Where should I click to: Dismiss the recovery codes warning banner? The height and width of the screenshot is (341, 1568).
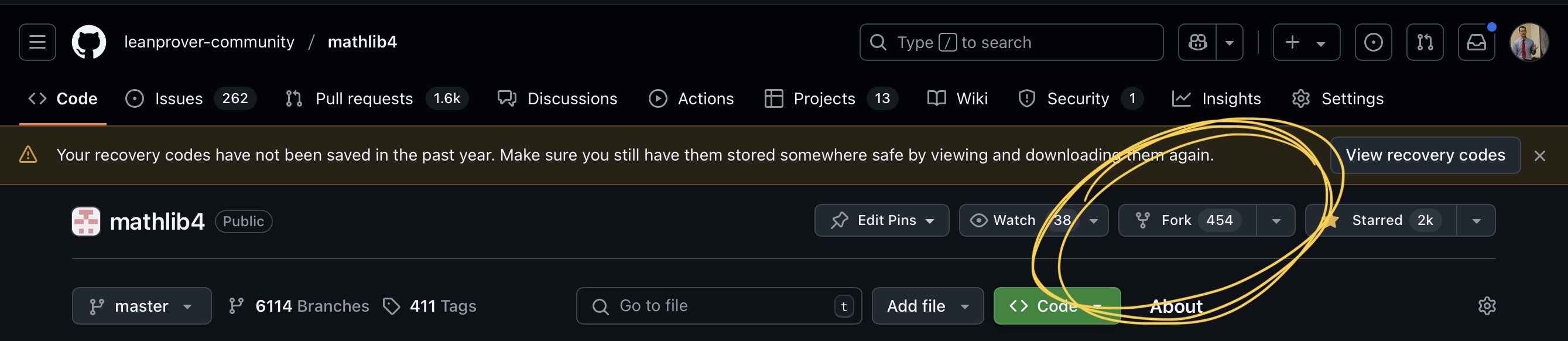(x=1539, y=156)
